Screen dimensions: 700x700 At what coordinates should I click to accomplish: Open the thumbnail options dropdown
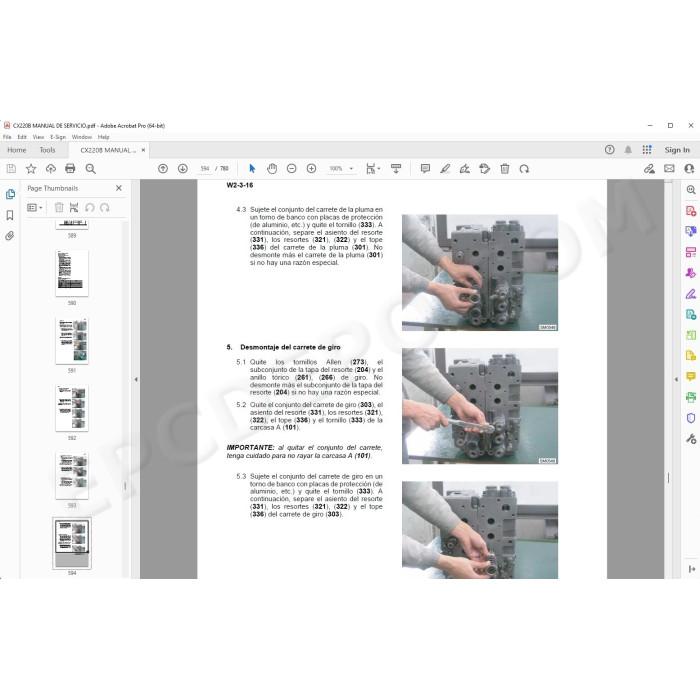[35, 208]
